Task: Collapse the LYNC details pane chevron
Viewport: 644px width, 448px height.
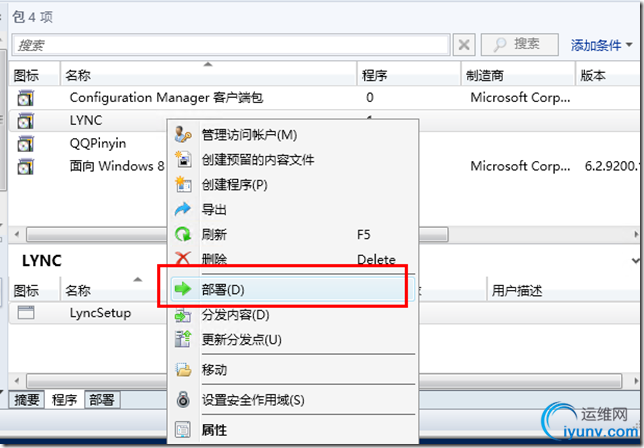Action: (x=636, y=260)
